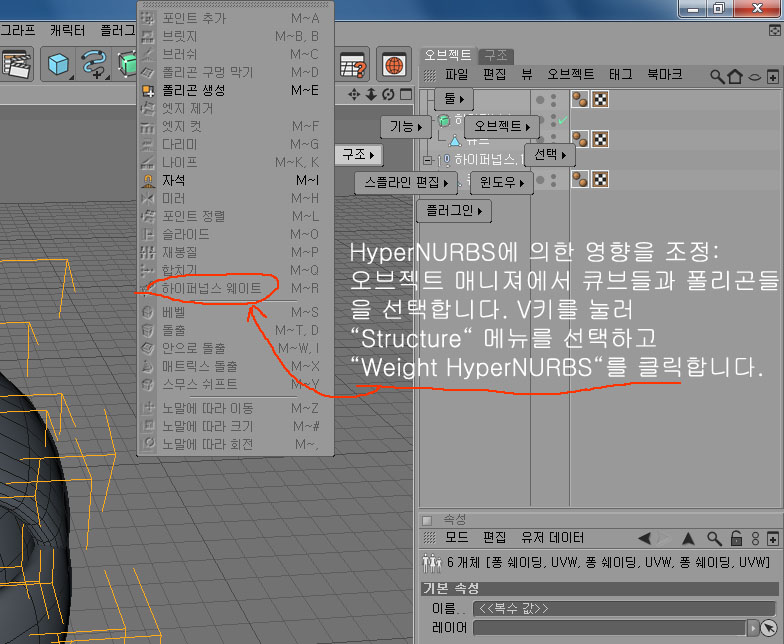Select 폴리곤 생성 menu entry
Screen dimensions: 784x644
point(235,90)
